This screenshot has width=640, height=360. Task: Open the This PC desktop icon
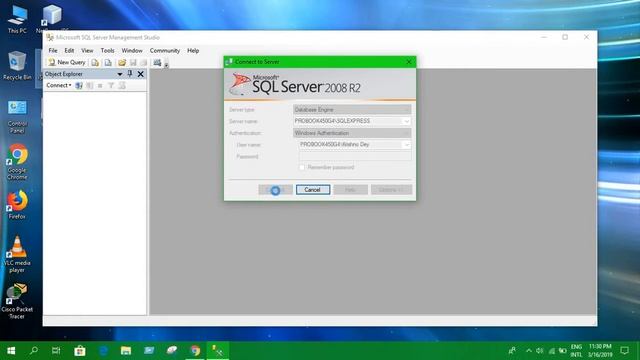tap(17, 19)
